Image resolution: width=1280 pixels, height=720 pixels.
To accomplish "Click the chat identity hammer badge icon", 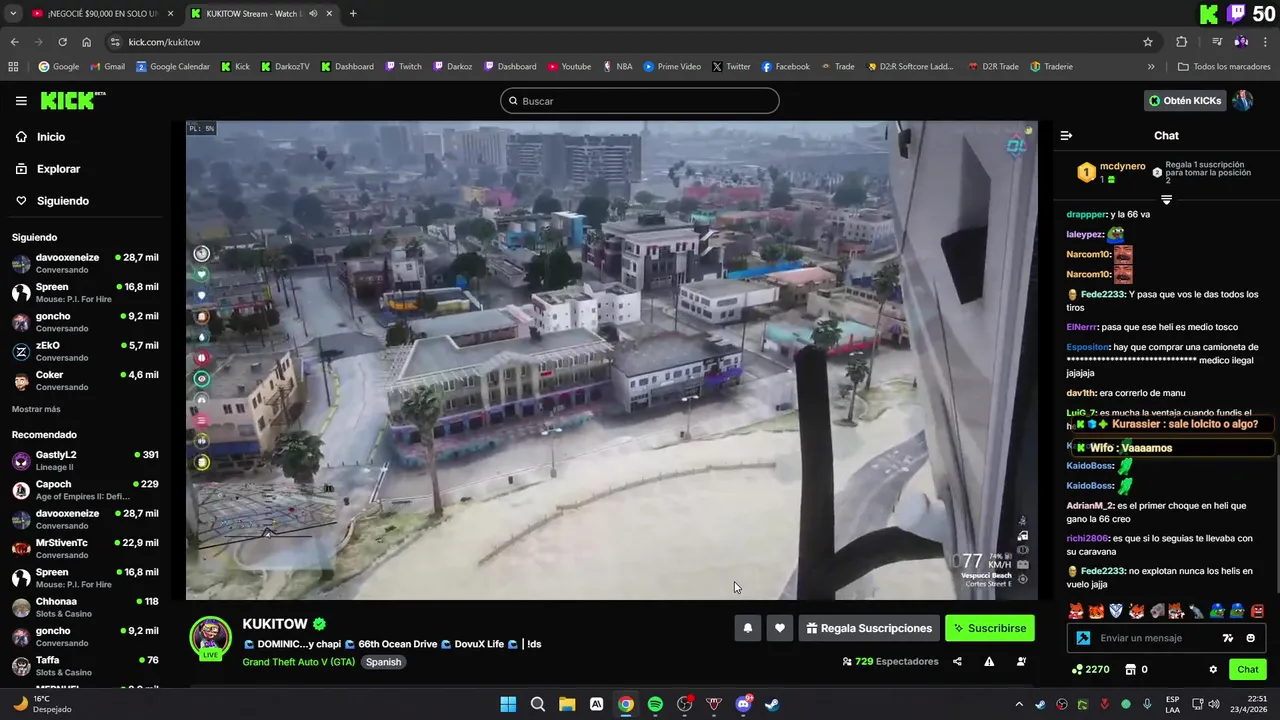I will click(1083, 638).
